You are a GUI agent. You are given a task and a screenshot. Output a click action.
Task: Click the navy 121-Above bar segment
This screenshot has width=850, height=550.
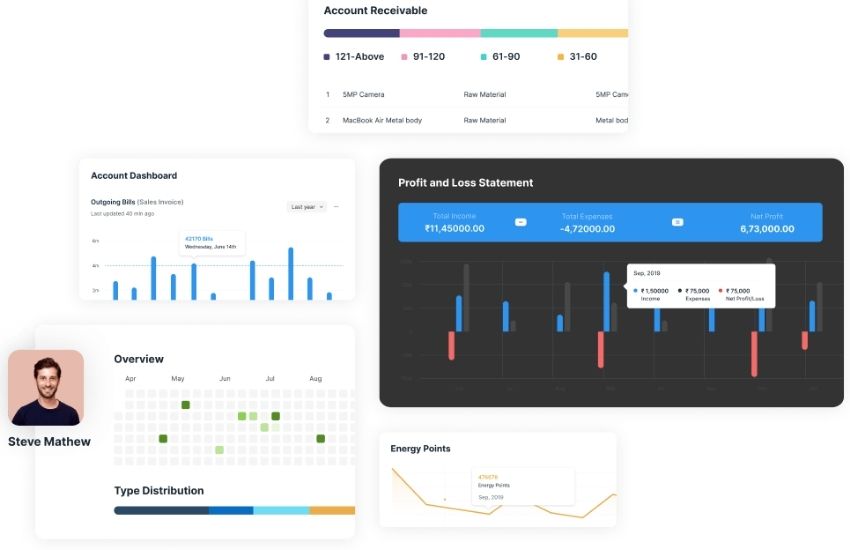coord(362,33)
